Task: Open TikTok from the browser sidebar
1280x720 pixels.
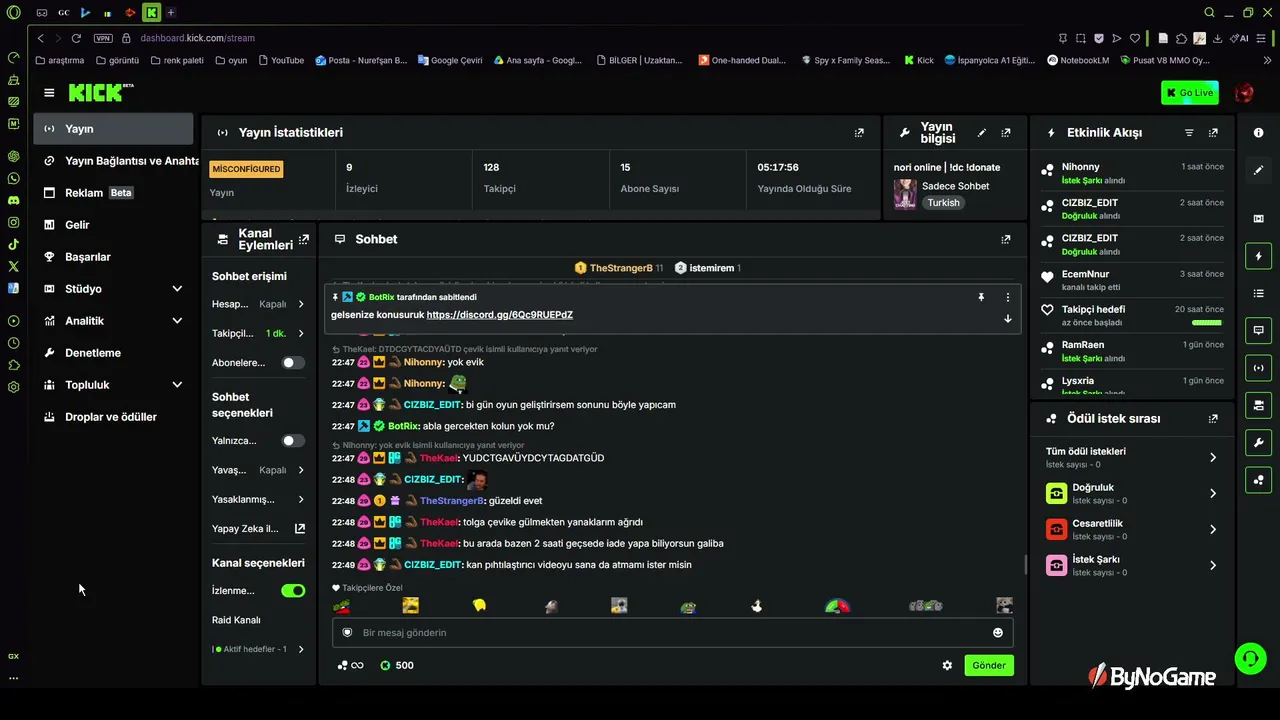Action: [13, 244]
